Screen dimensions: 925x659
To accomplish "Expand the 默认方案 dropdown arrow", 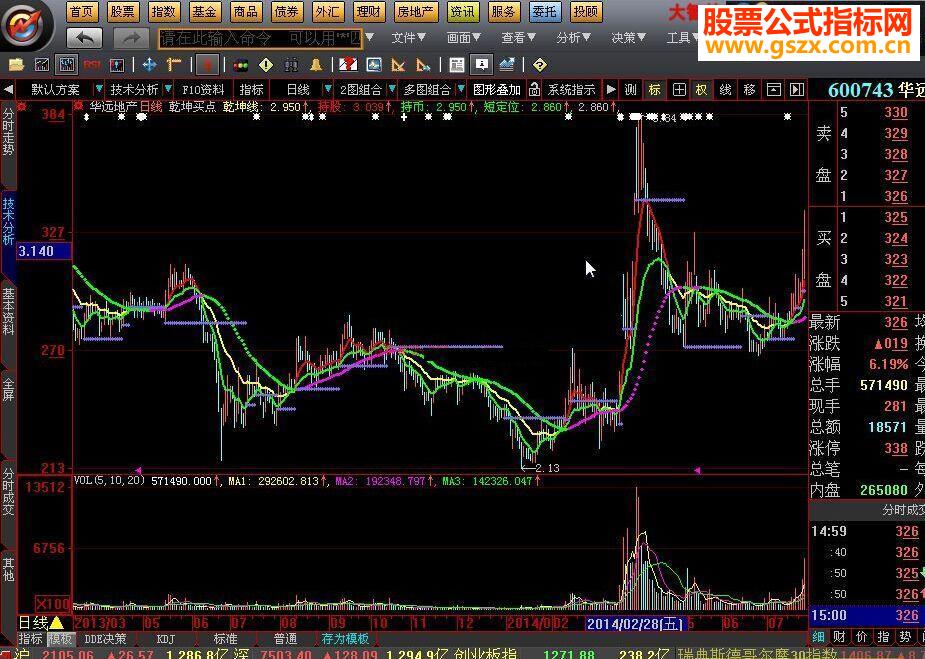I will pos(99,89).
